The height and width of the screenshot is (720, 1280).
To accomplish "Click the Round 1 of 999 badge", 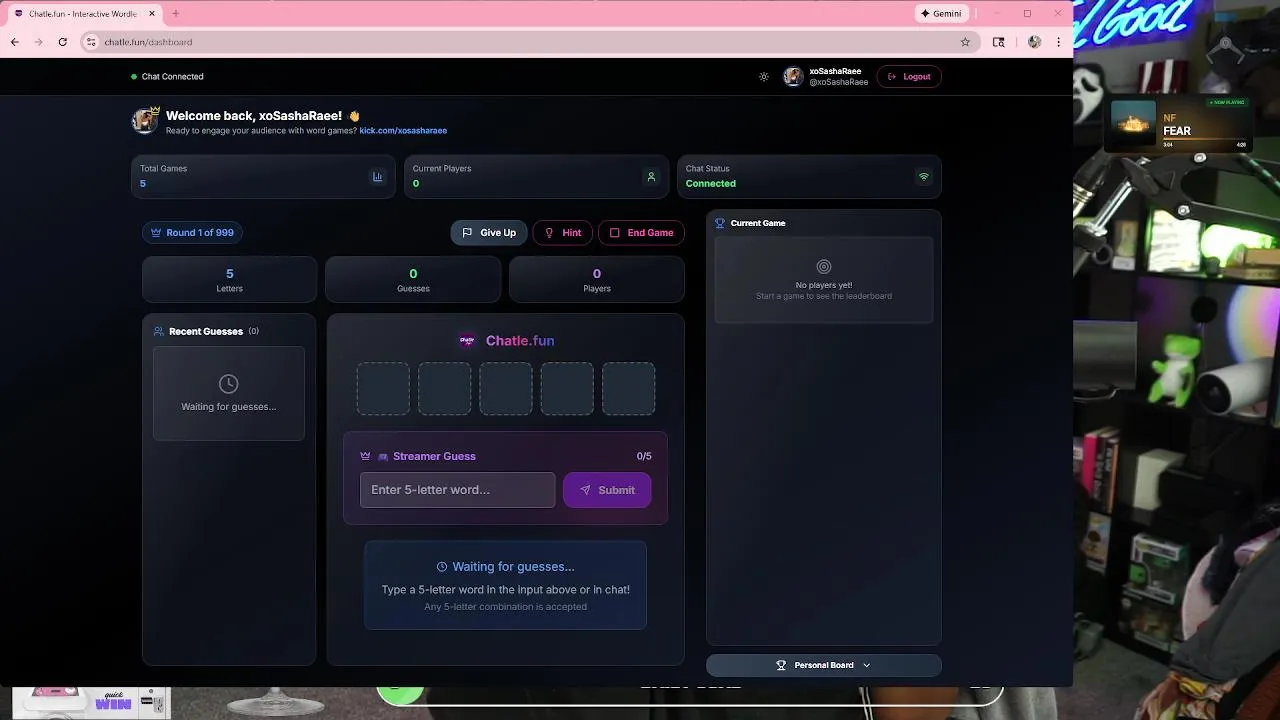I will (192, 233).
